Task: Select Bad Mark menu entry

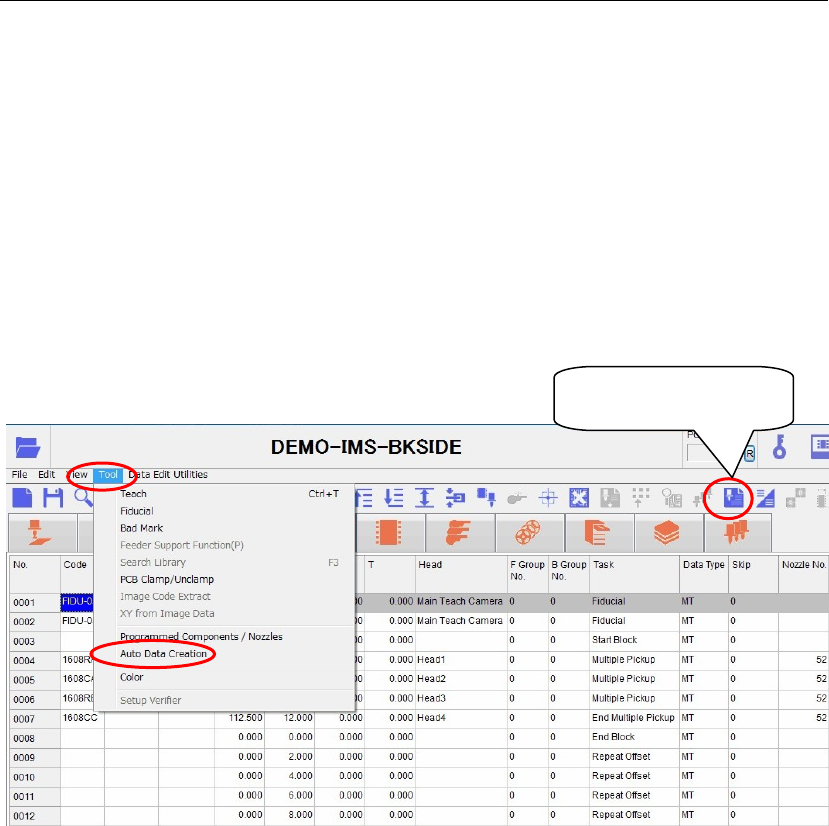Action: click(x=225, y=528)
